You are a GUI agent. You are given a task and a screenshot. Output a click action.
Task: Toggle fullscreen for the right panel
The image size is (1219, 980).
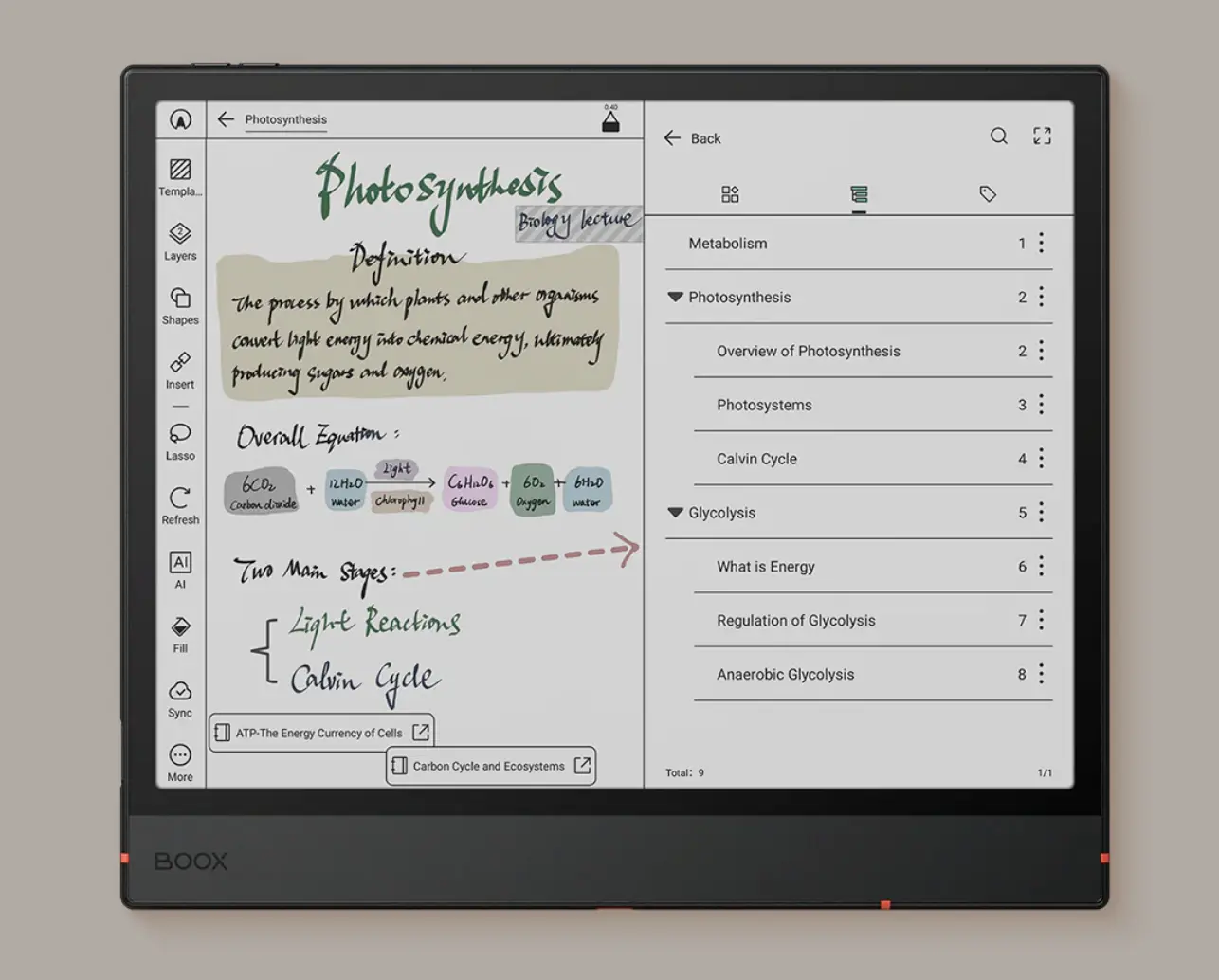click(x=1042, y=136)
